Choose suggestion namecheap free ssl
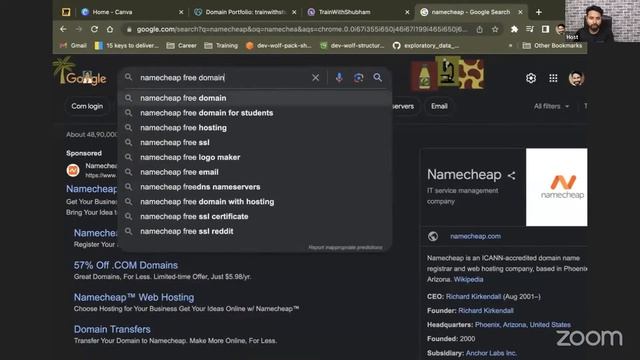Image resolution: width=640 pixels, height=360 pixels. point(255,142)
